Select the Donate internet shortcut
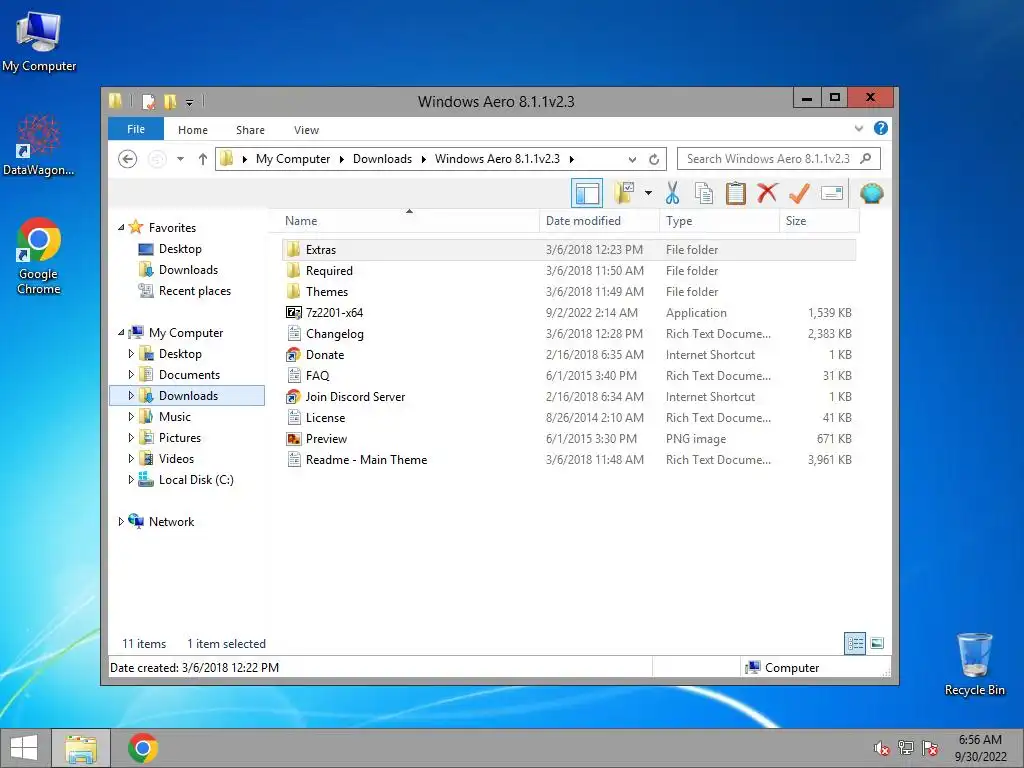The width and height of the screenshot is (1024, 768). point(569,355)
